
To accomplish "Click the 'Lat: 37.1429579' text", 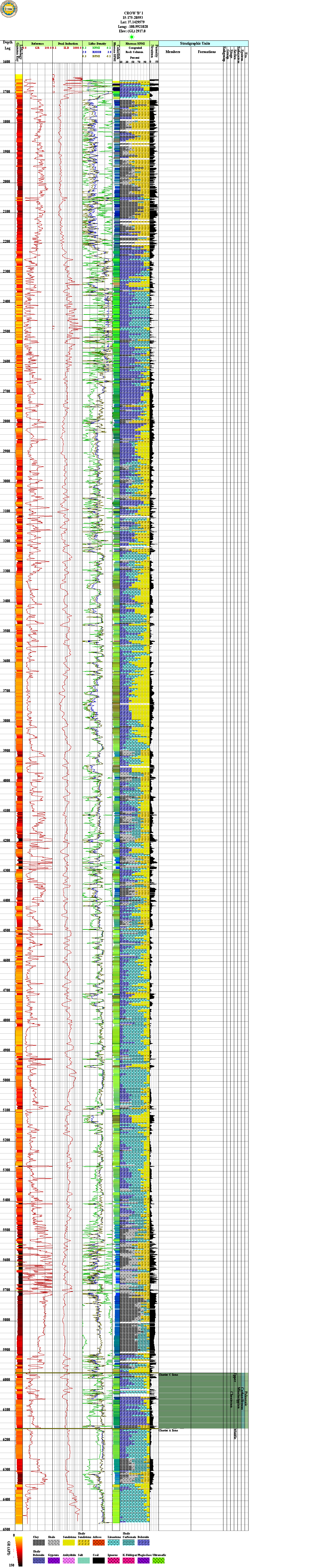I will pyautogui.click(x=133, y=22).
